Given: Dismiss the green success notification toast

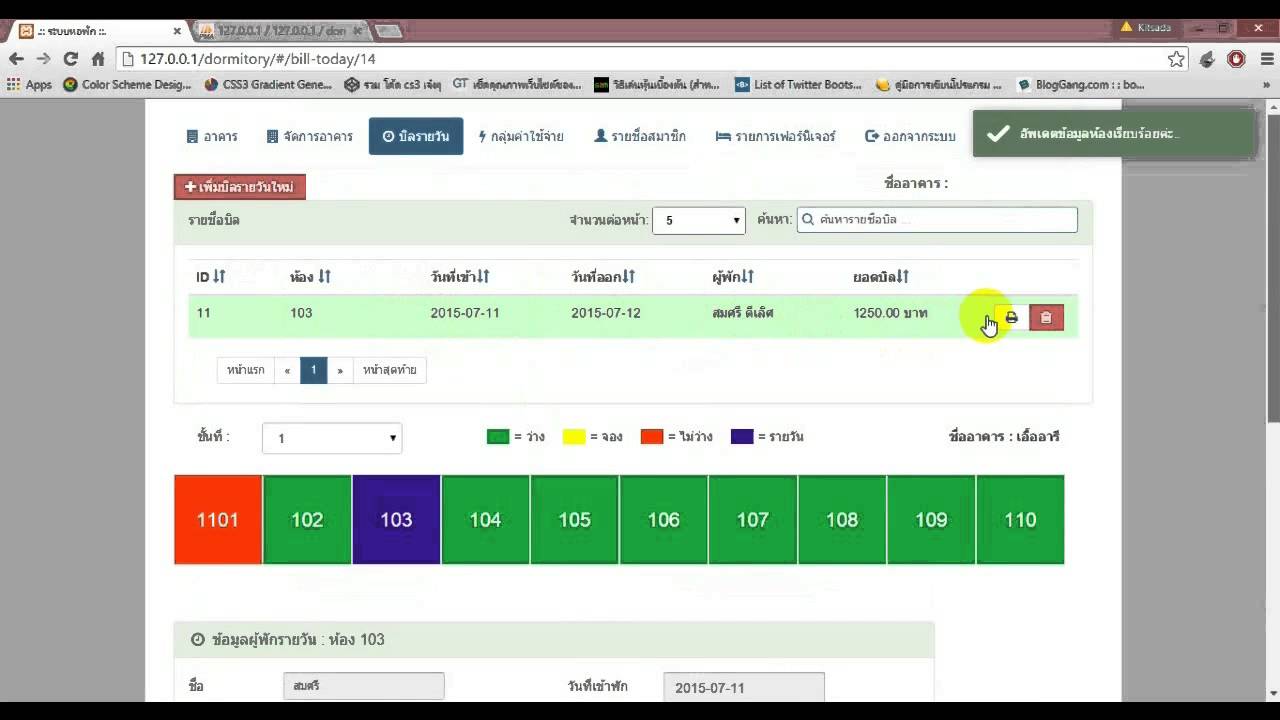Looking at the screenshot, I should pyautogui.click(x=1114, y=133).
